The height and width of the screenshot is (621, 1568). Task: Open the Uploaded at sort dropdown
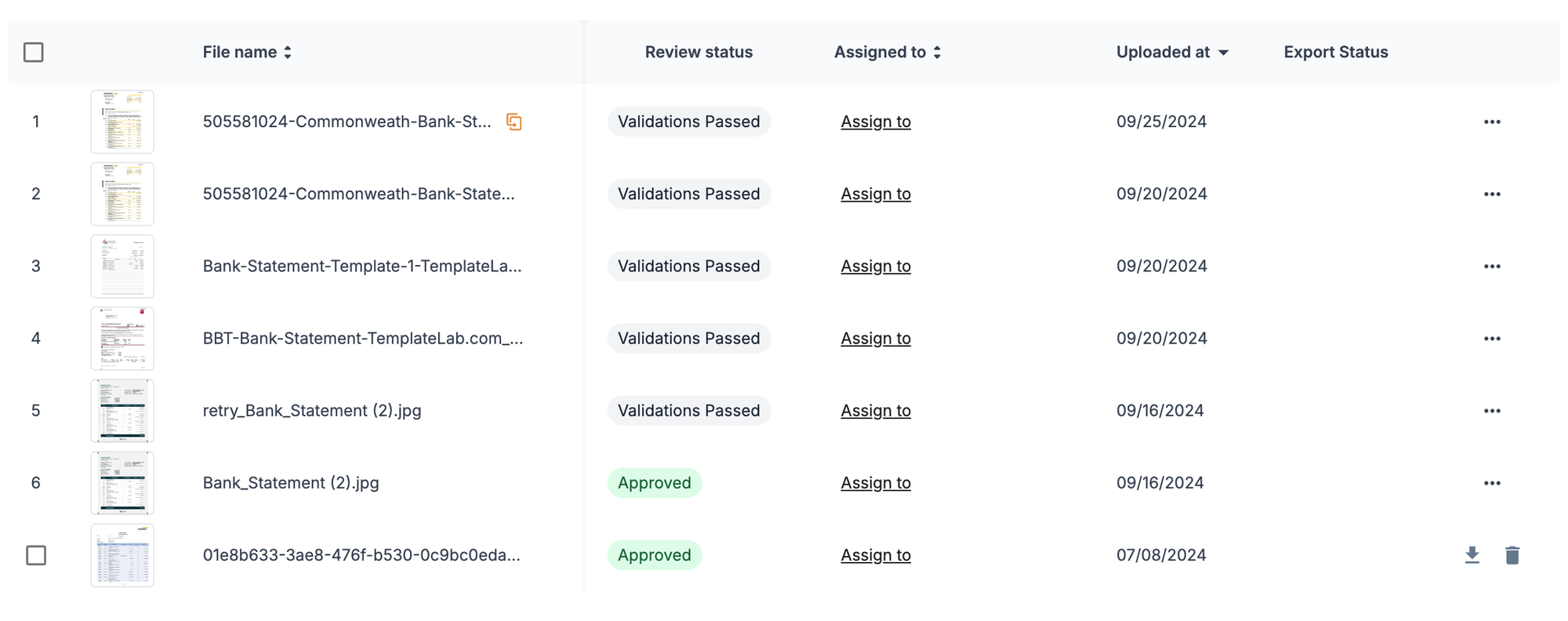point(1223,52)
